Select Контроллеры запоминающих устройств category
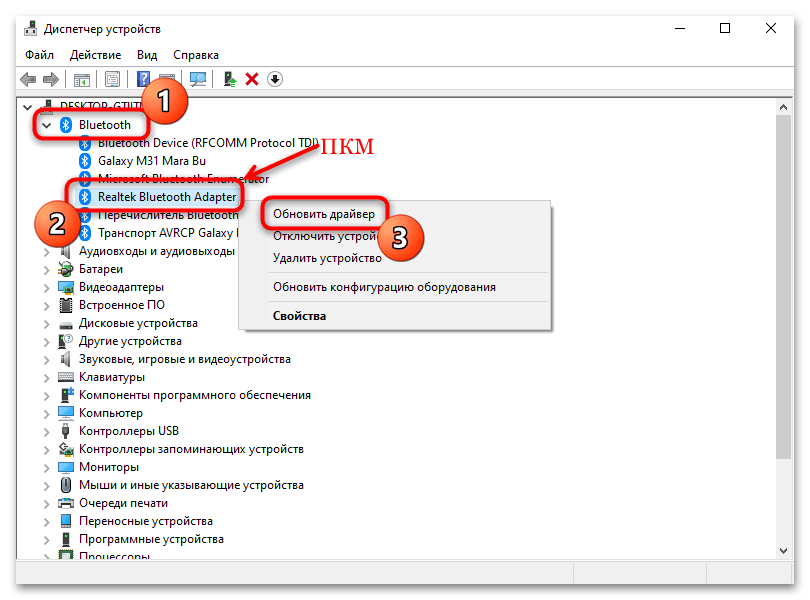 (191, 449)
